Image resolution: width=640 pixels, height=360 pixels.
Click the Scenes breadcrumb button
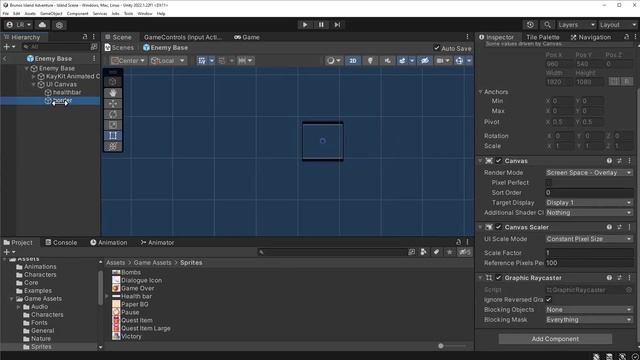119,48
